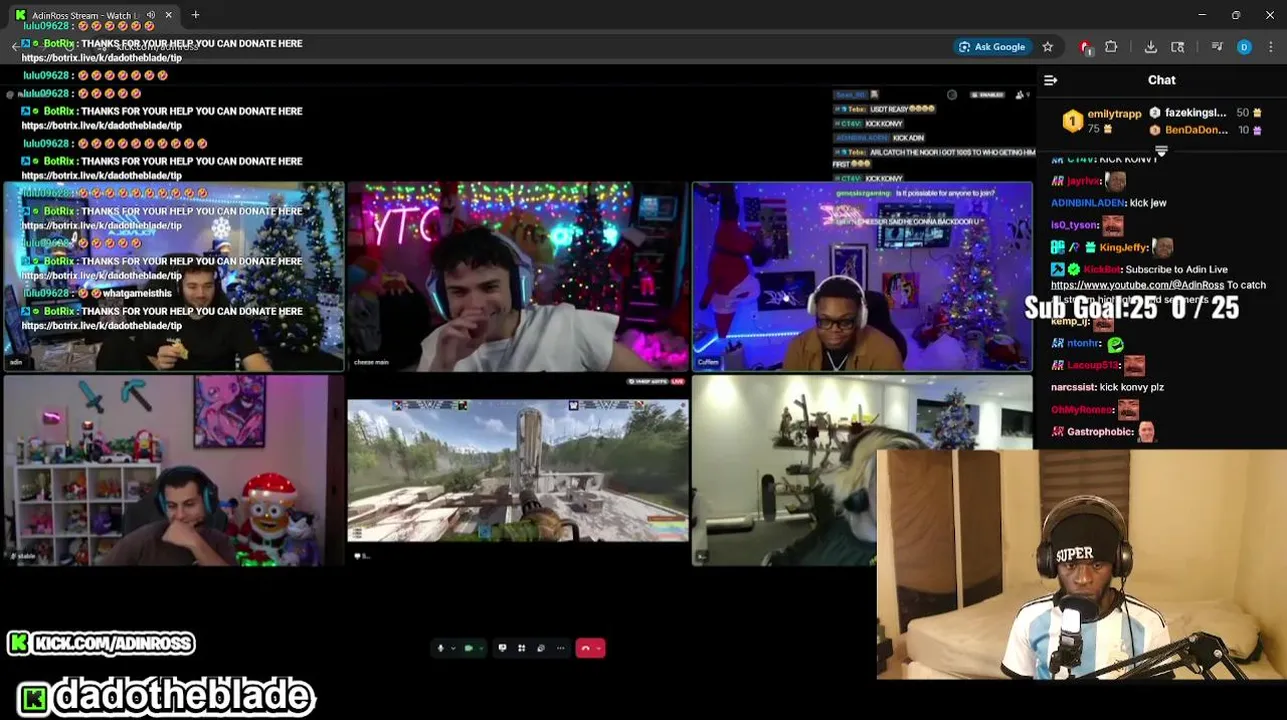Viewport: 1287px width, 720px height.
Task: Select cheese main's webcam tile
Action: point(518,276)
